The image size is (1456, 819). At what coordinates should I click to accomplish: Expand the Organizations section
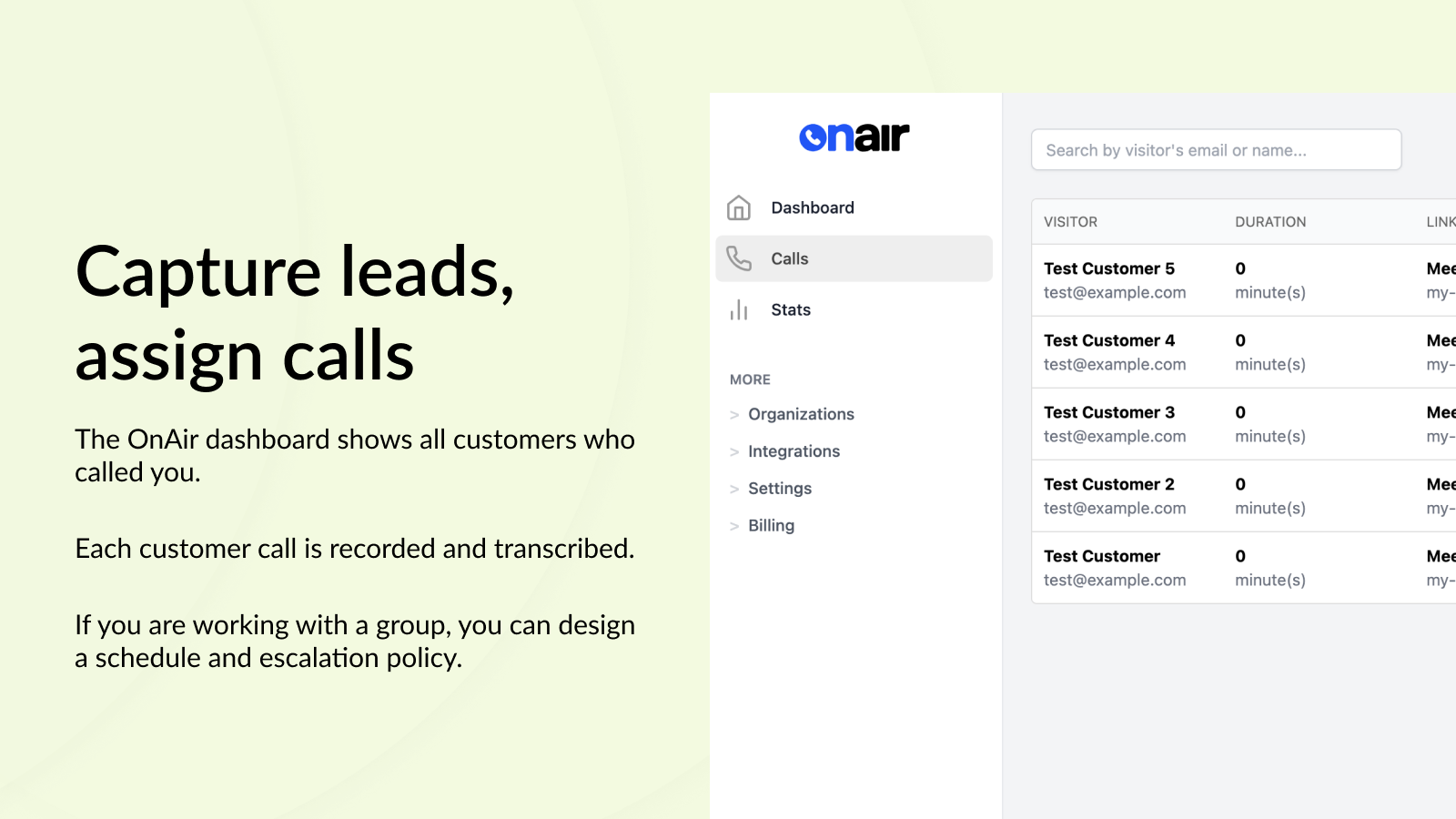point(801,414)
